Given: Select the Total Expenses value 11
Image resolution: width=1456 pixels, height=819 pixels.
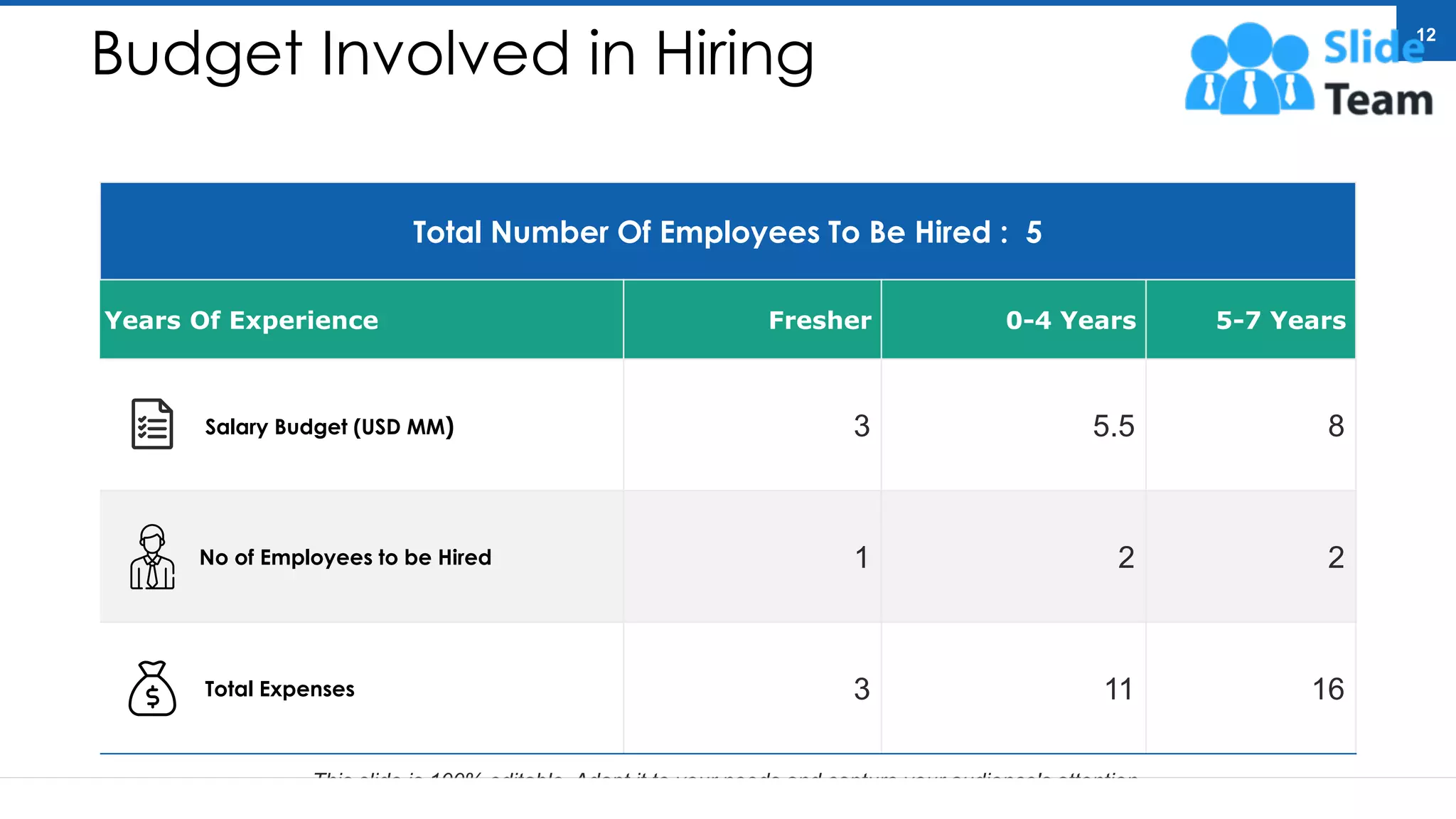Looking at the screenshot, I should pyautogui.click(x=1119, y=689).
